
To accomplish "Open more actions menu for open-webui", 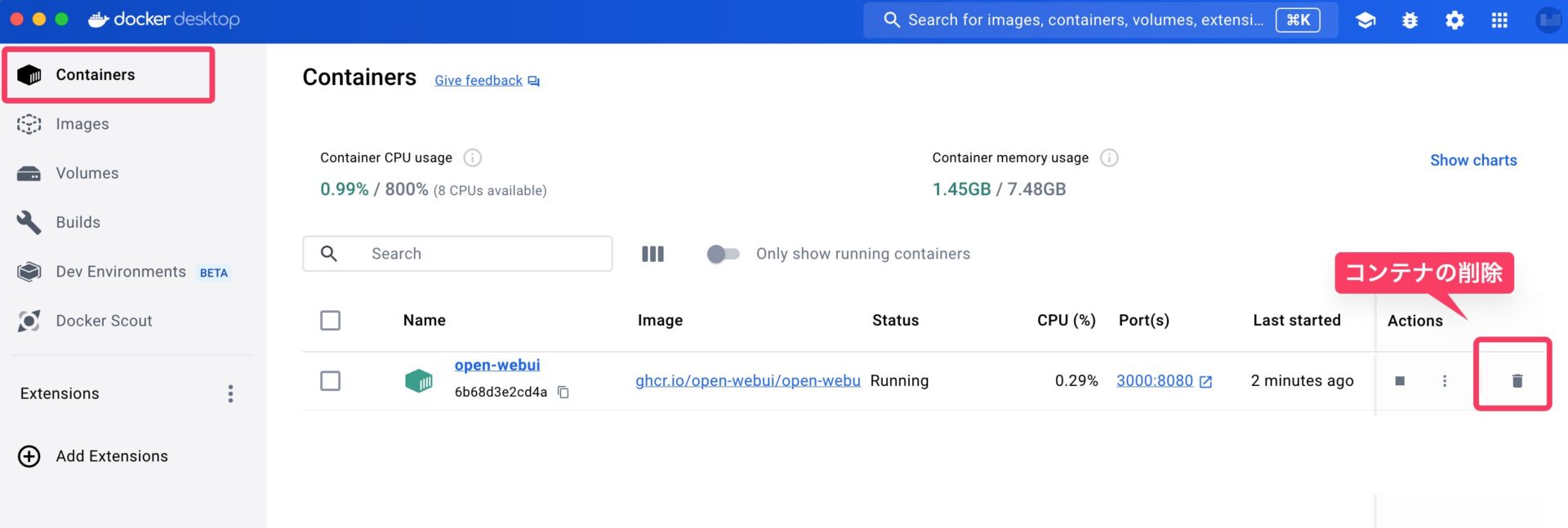I will (1444, 381).
